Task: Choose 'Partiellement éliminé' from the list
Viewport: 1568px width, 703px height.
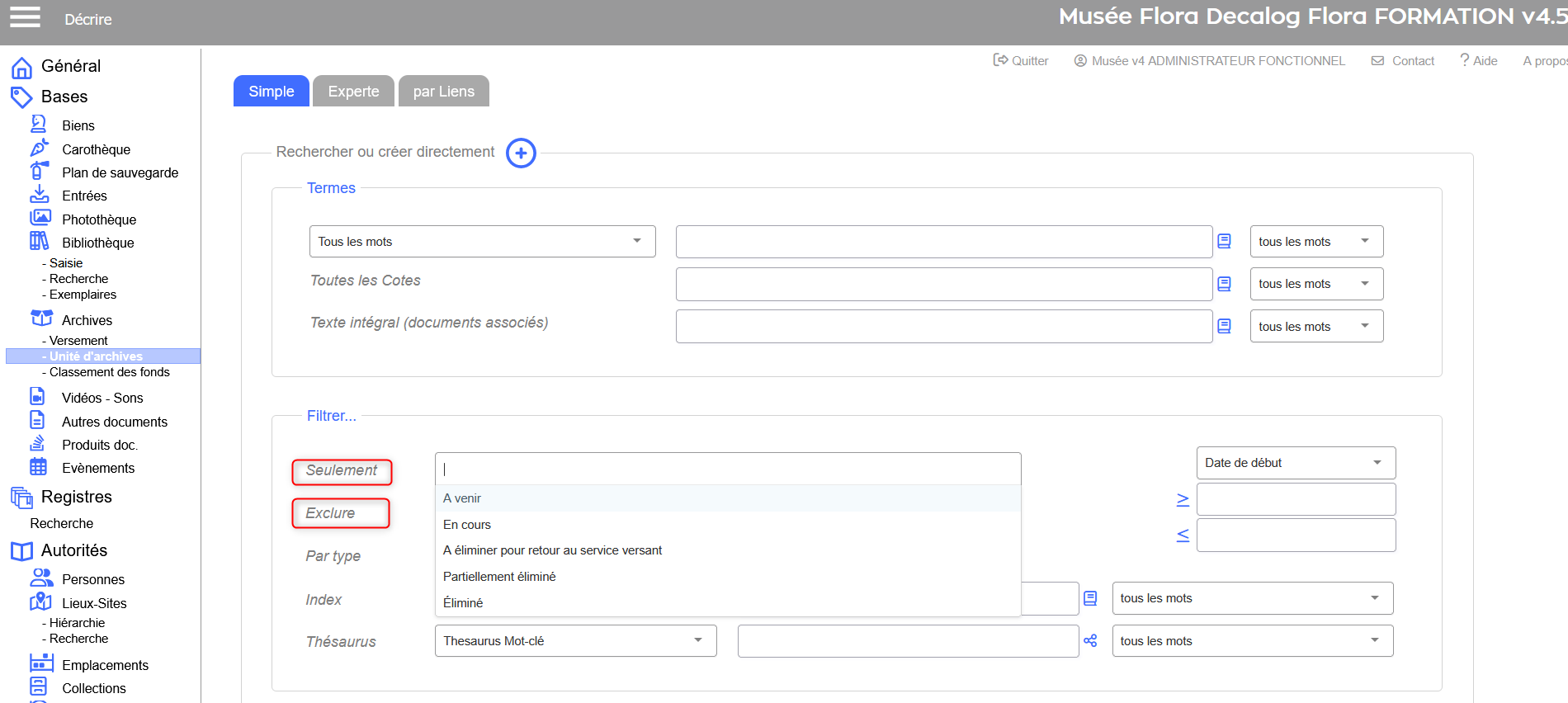Action: (499, 577)
